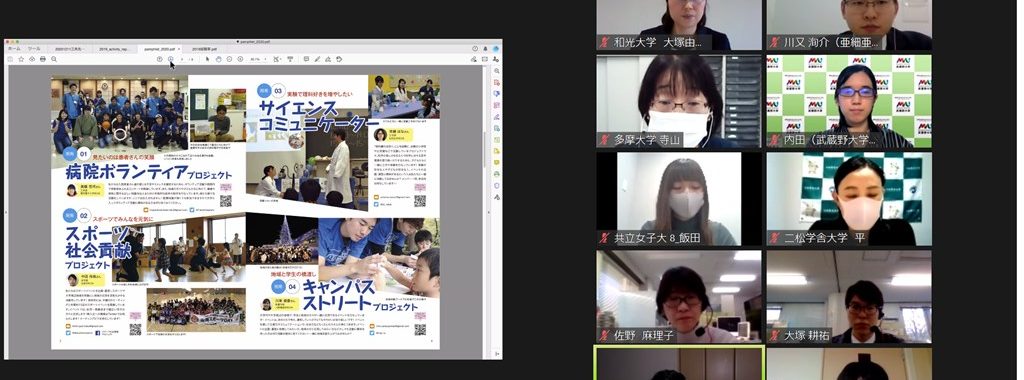
Task: Click the scrolling mode icon in toolbar
Action: (290, 59)
